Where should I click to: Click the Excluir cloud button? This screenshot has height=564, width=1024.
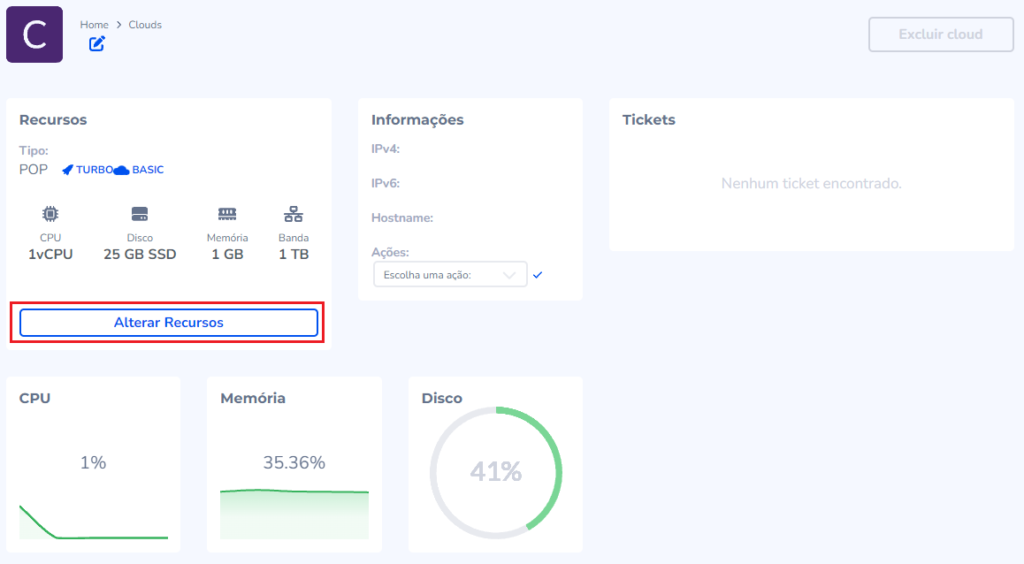(940, 34)
